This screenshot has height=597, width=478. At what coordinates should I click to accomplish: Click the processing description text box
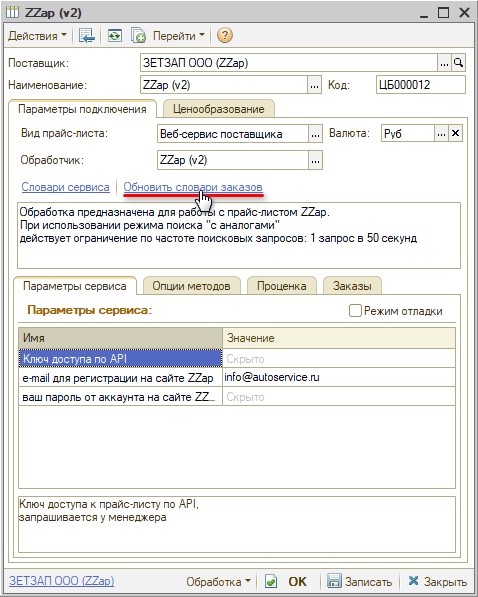pos(239,235)
